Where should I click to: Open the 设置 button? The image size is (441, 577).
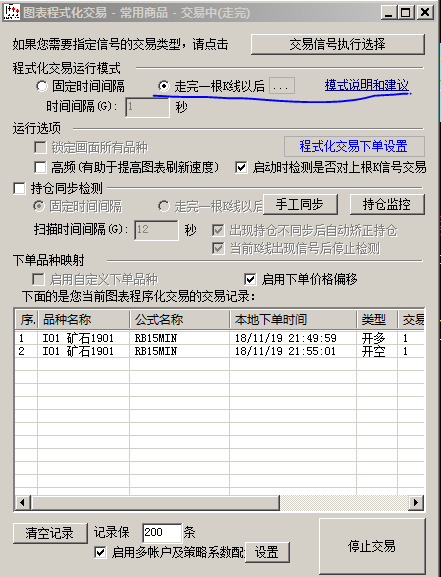(x=267, y=552)
